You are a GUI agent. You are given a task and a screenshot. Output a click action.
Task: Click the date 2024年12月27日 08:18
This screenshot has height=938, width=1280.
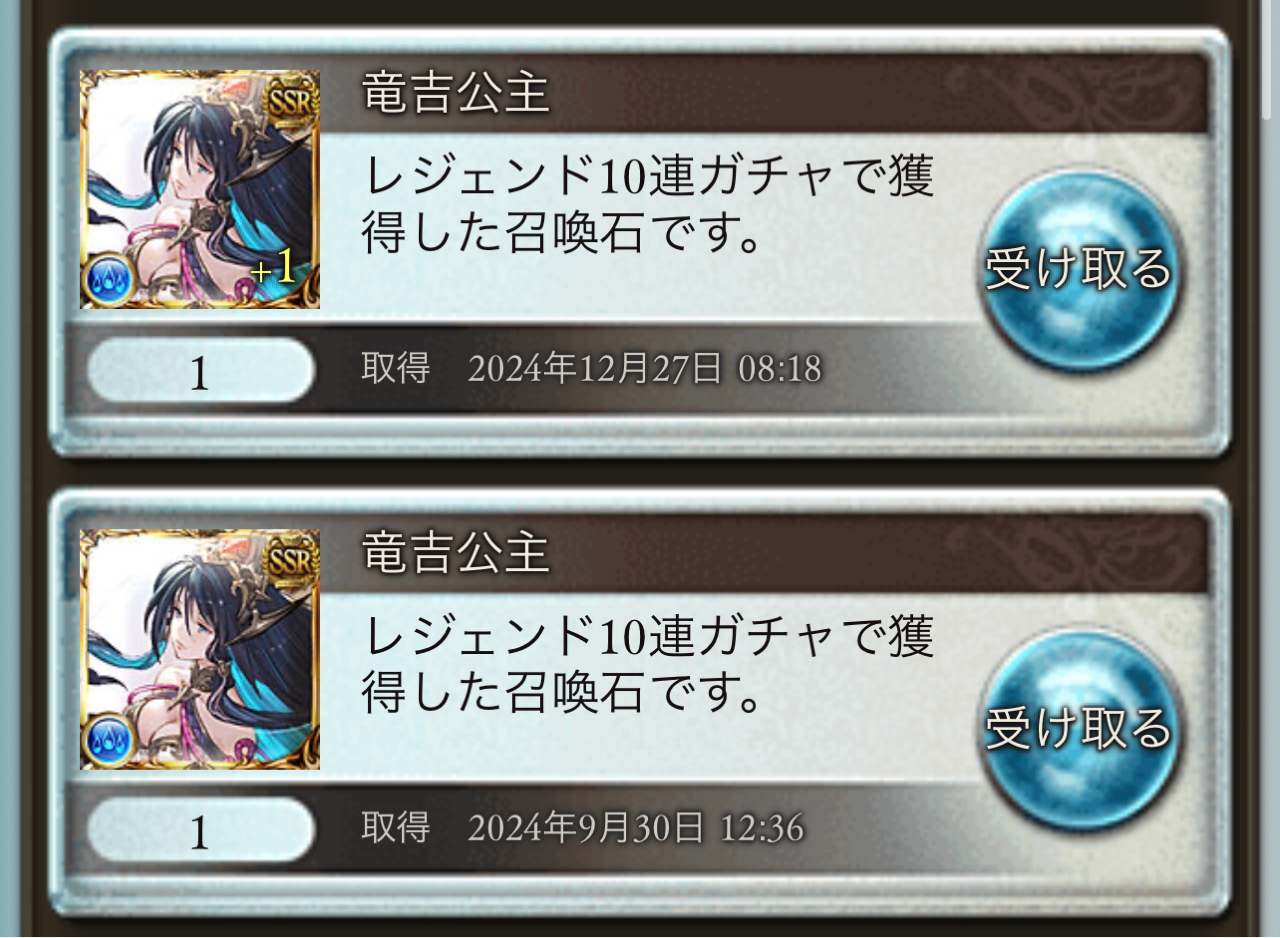pos(645,369)
